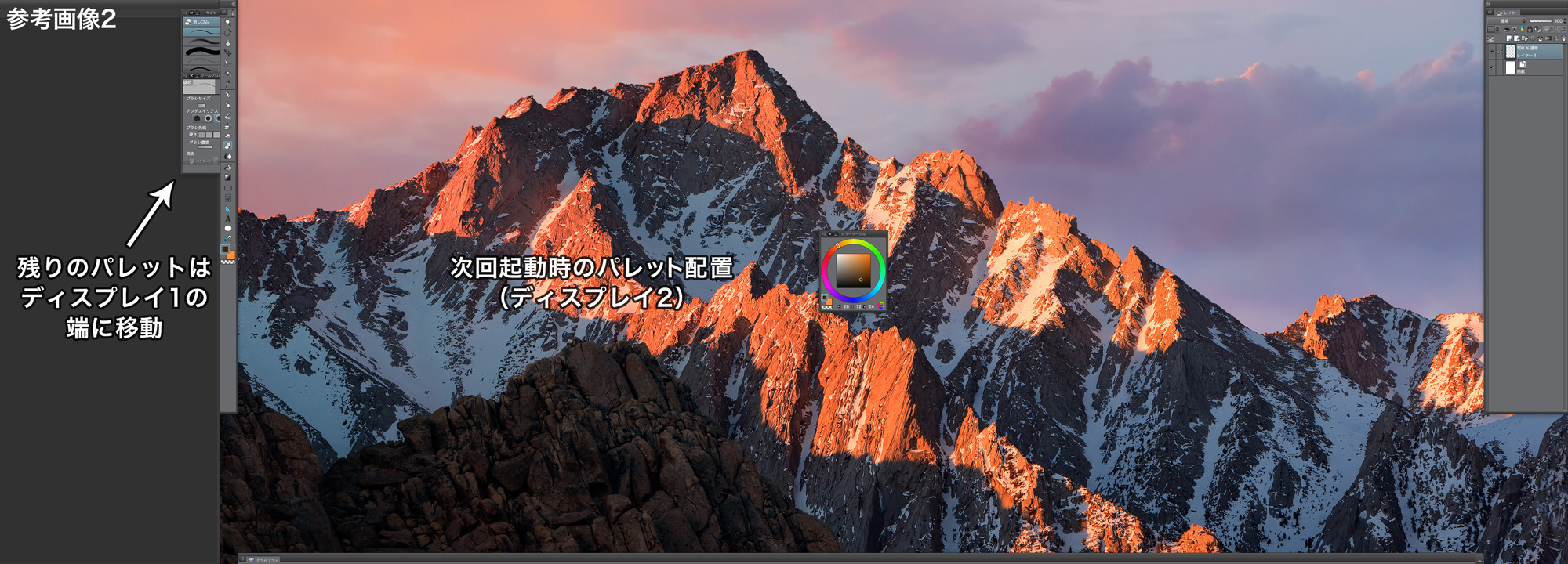Select the レイヤー 1 layer row
The width and height of the screenshot is (1568, 564).
[x=1533, y=52]
